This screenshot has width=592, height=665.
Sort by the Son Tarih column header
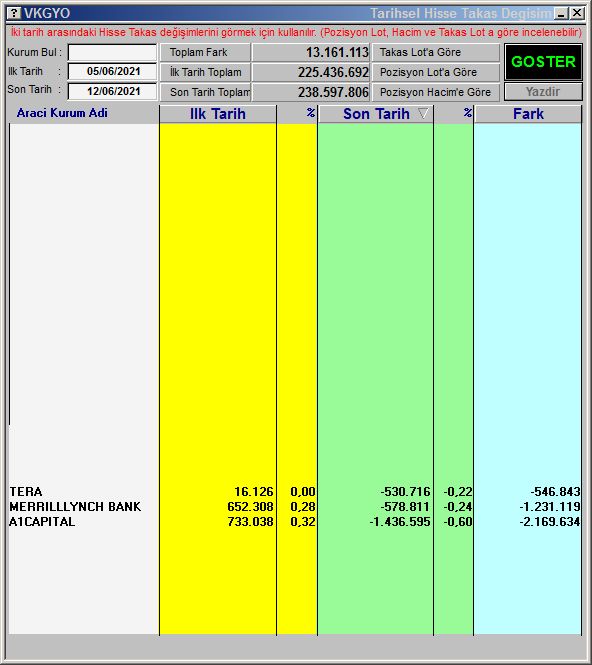pyautogui.click(x=376, y=114)
